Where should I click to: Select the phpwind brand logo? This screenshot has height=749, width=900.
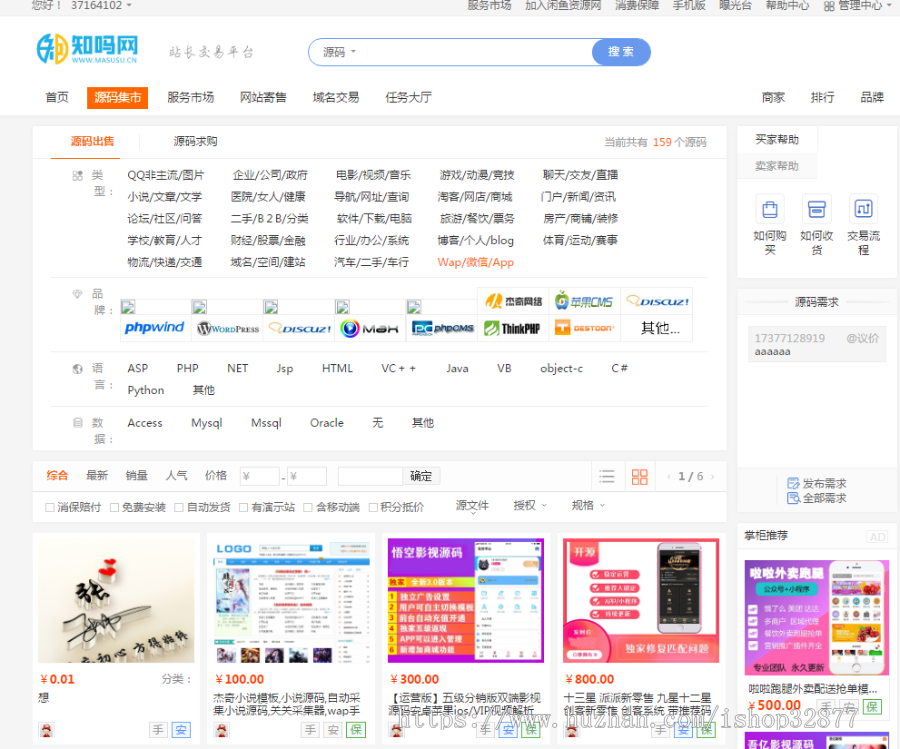tap(154, 328)
